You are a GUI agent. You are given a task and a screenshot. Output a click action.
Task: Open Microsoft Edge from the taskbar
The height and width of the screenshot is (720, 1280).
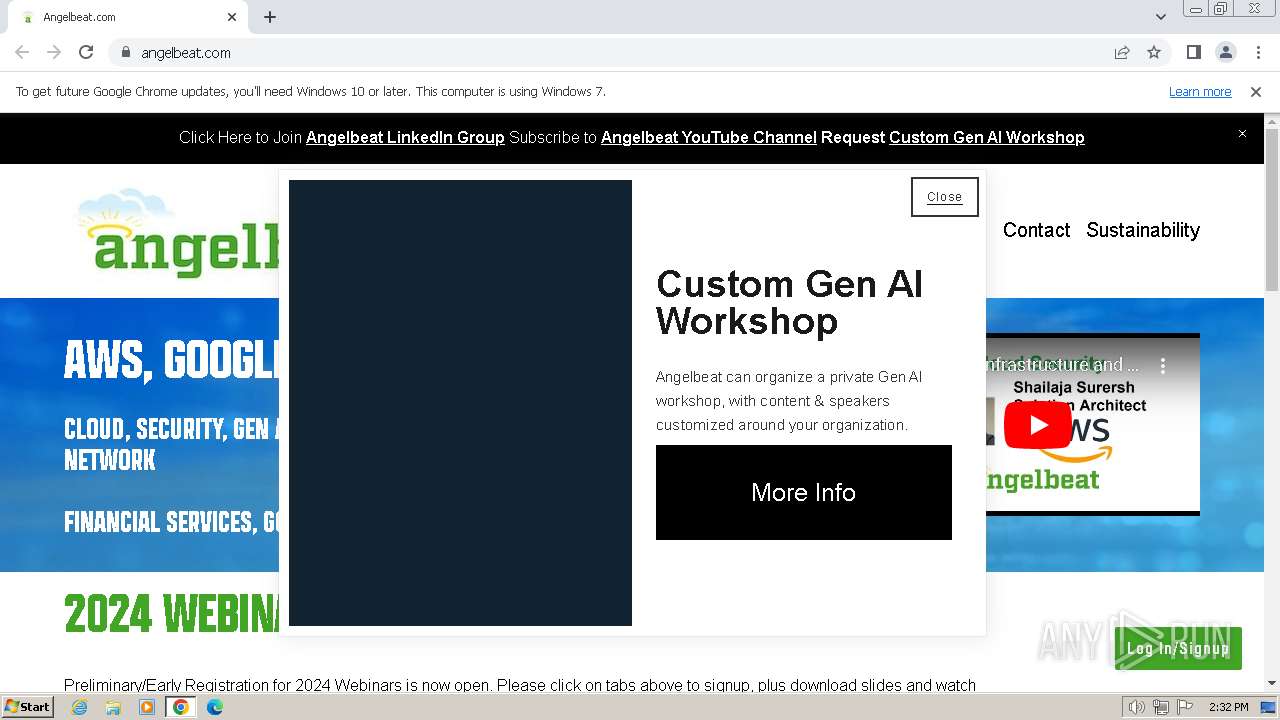point(215,707)
